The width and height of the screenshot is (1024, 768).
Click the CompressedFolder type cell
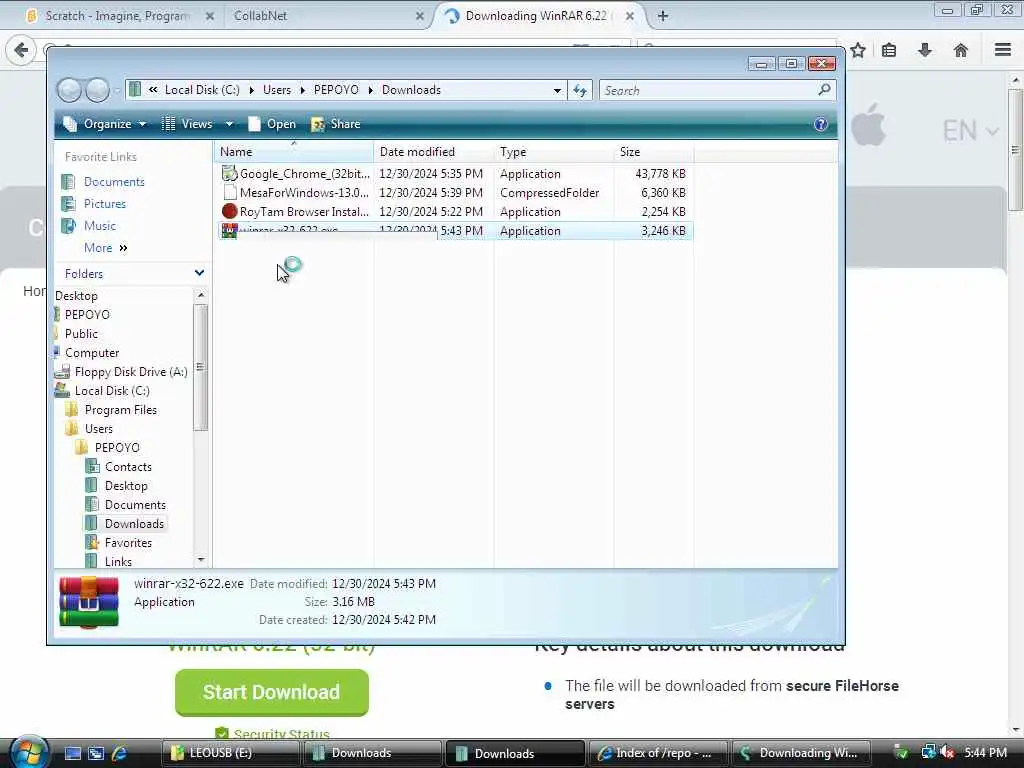pos(550,193)
